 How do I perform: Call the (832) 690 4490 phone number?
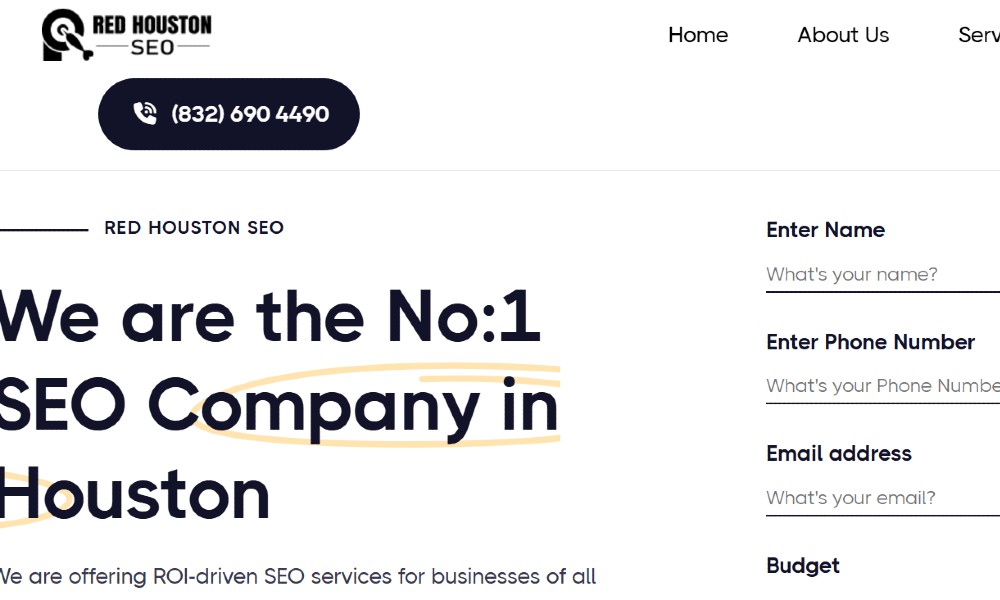tap(249, 114)
